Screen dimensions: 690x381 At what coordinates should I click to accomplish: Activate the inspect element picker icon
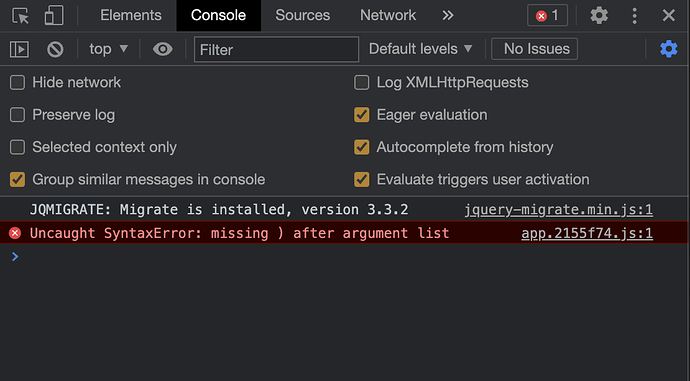pos(20,16)
